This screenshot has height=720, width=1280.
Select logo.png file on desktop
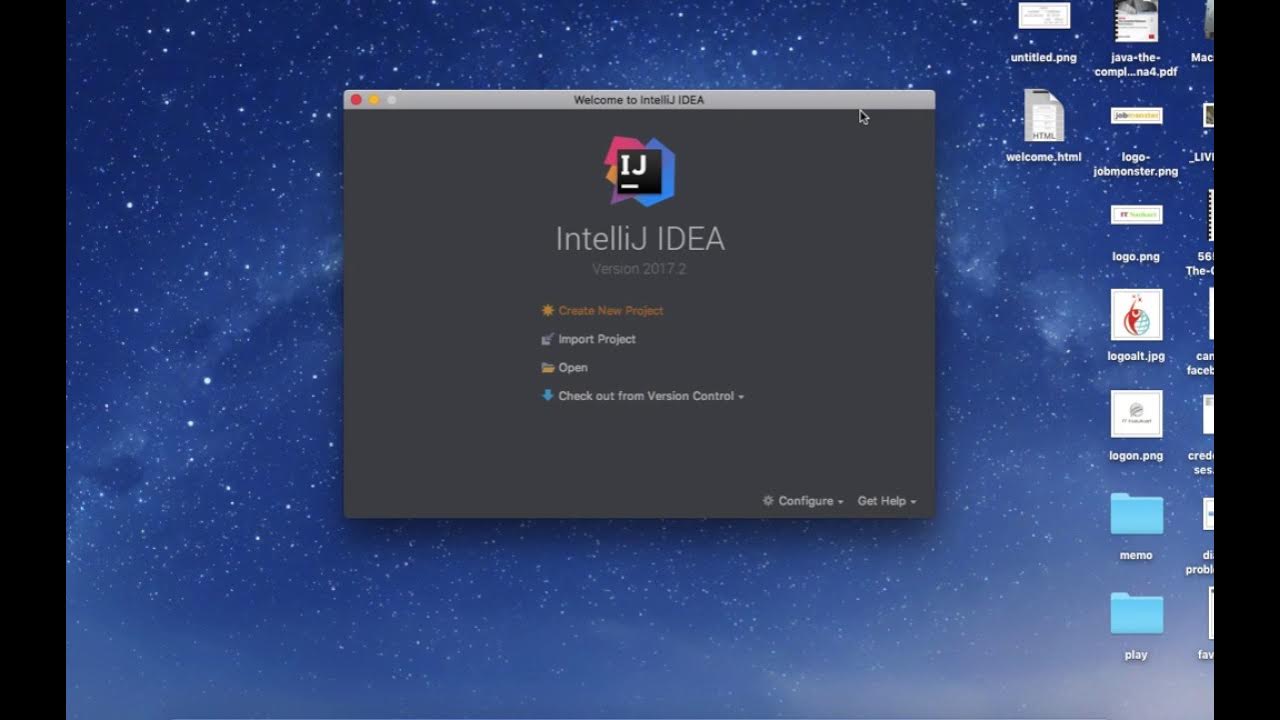point(1136,232)
